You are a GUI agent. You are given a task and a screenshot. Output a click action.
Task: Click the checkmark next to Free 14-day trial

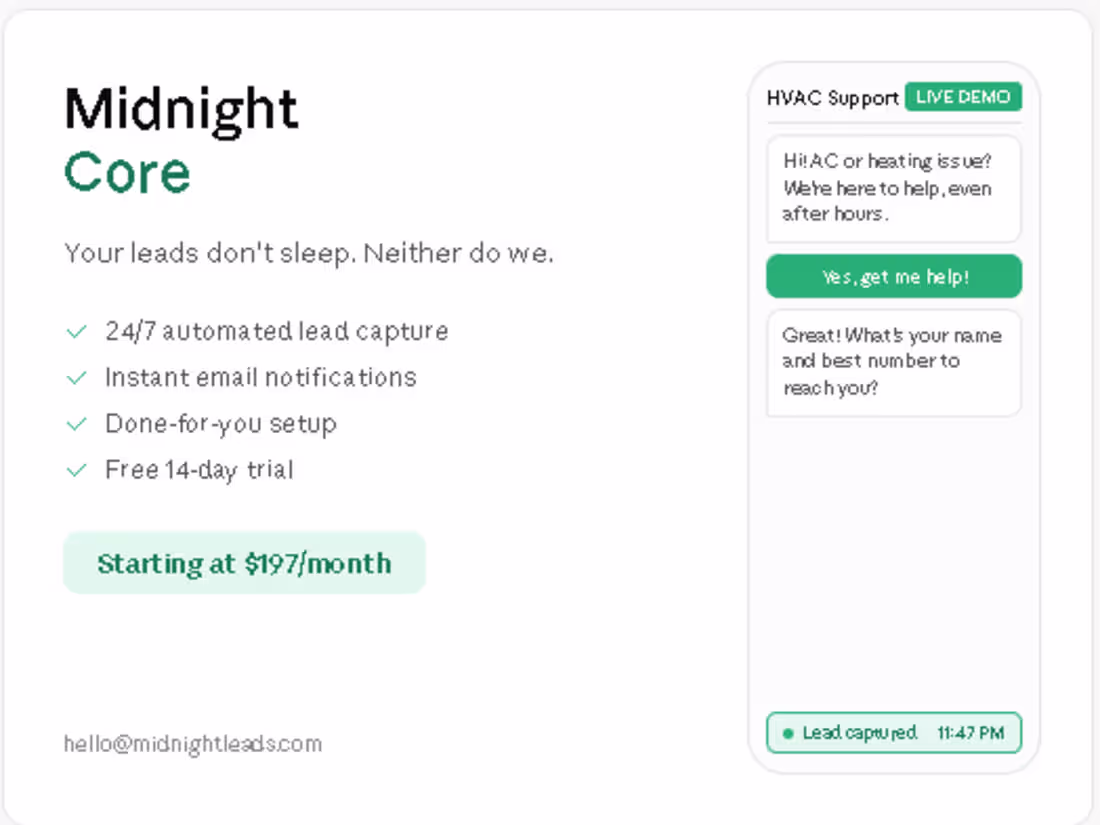76,470
